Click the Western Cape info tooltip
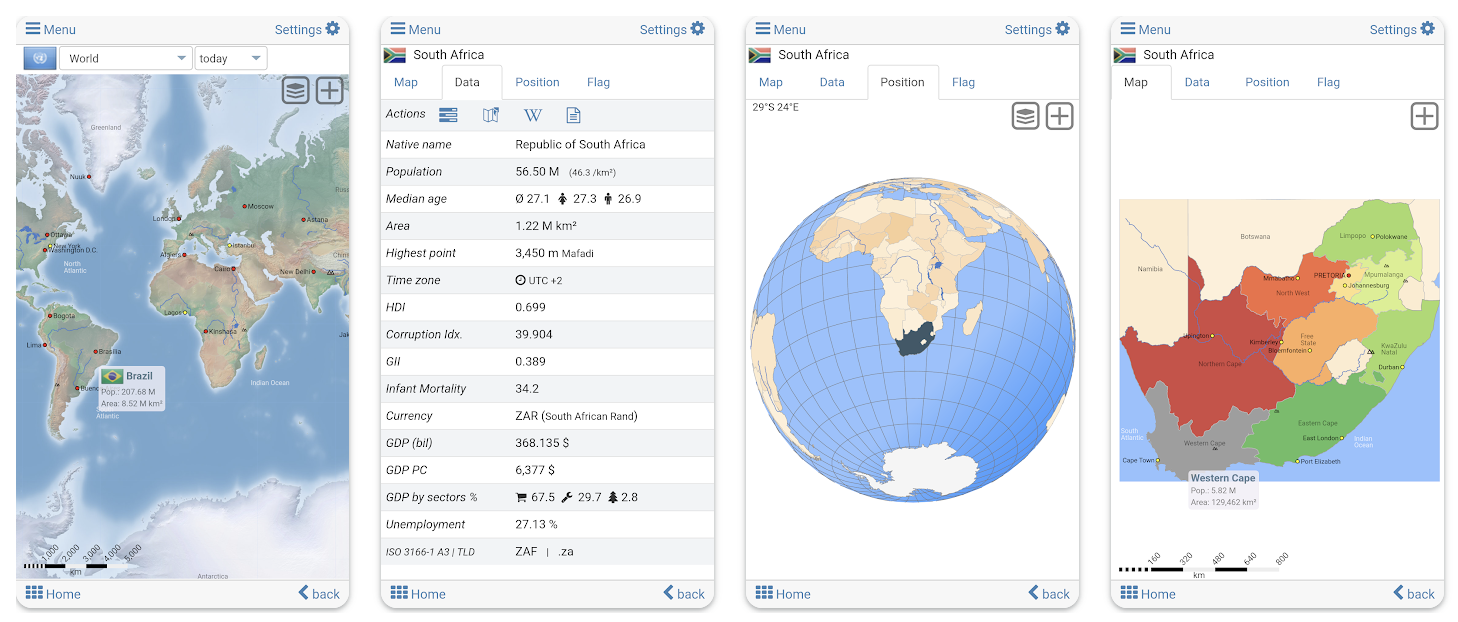 1223,489
